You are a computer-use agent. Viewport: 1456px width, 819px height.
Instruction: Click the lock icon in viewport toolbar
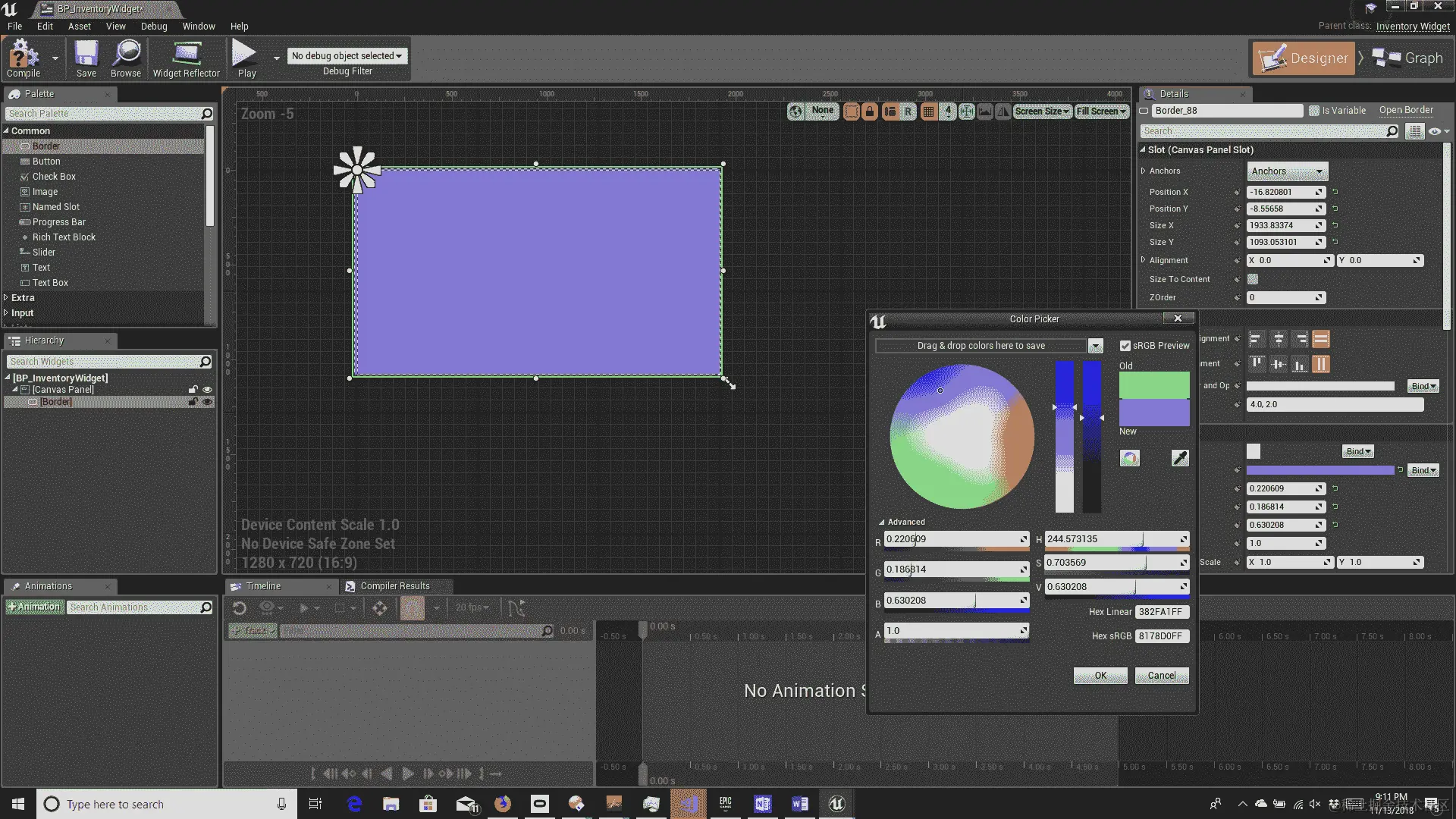pos(870,111)
